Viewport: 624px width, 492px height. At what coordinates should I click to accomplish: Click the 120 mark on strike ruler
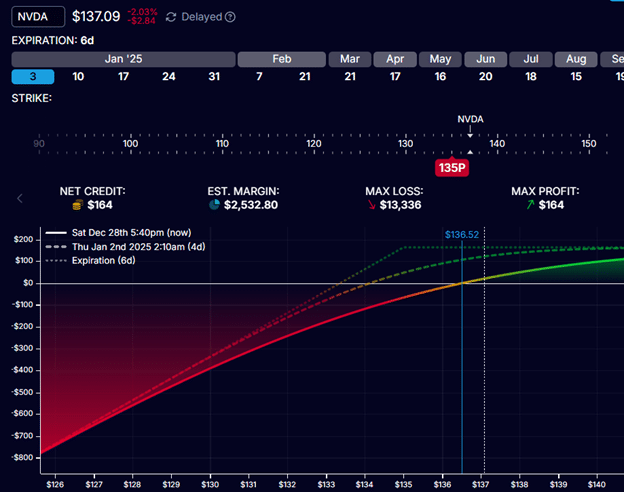point(314,144)
